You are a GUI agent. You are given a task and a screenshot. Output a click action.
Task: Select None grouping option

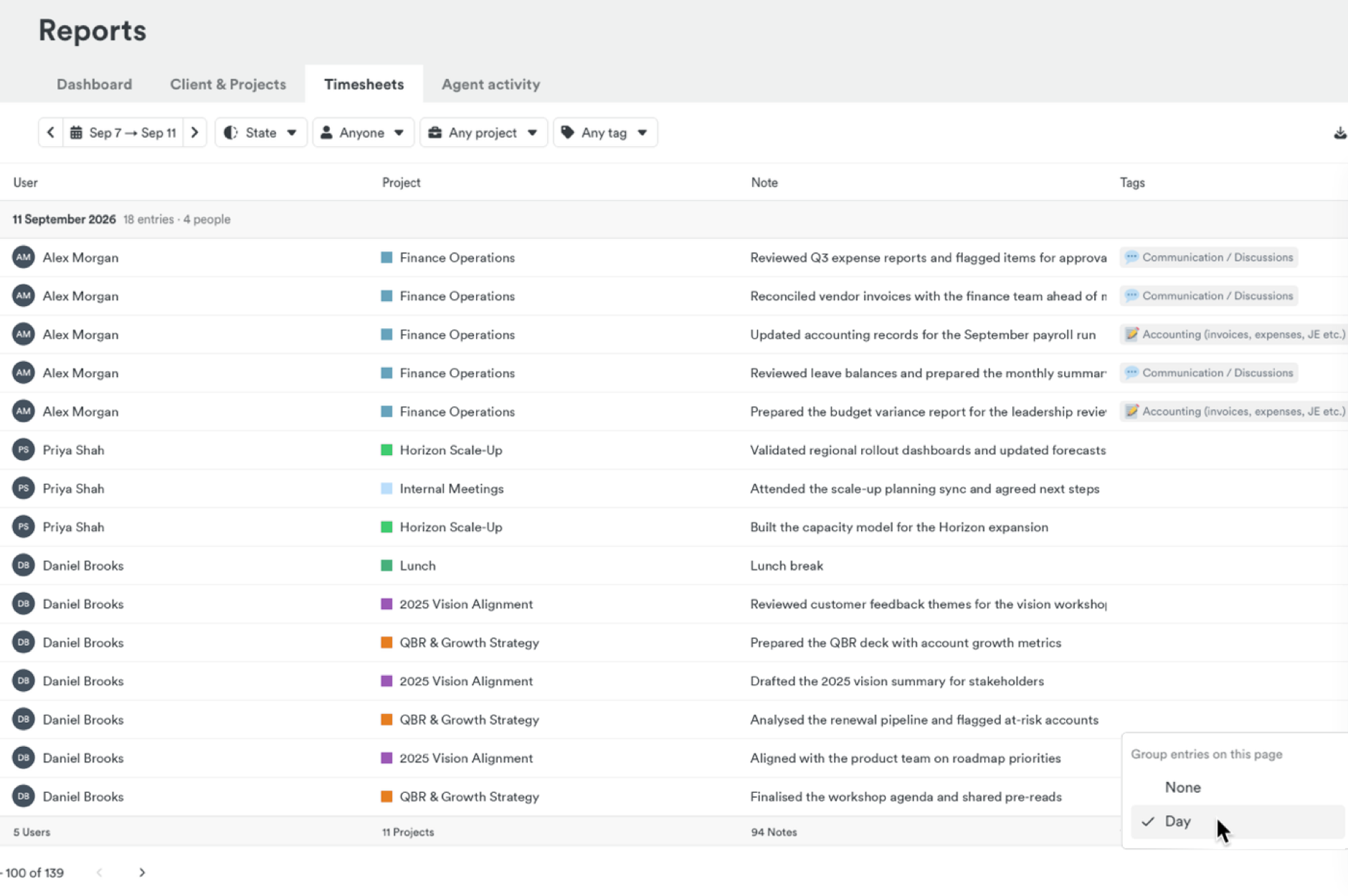(1238, 787)
